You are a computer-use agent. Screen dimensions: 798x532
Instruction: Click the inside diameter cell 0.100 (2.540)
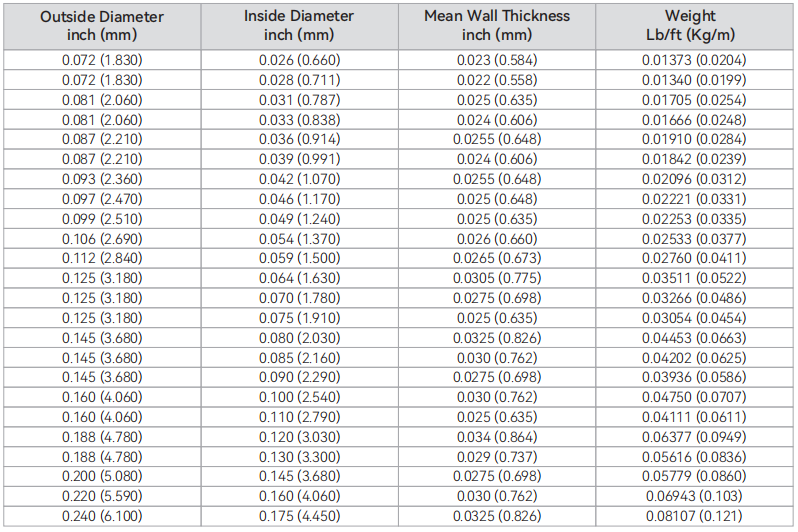299,397
